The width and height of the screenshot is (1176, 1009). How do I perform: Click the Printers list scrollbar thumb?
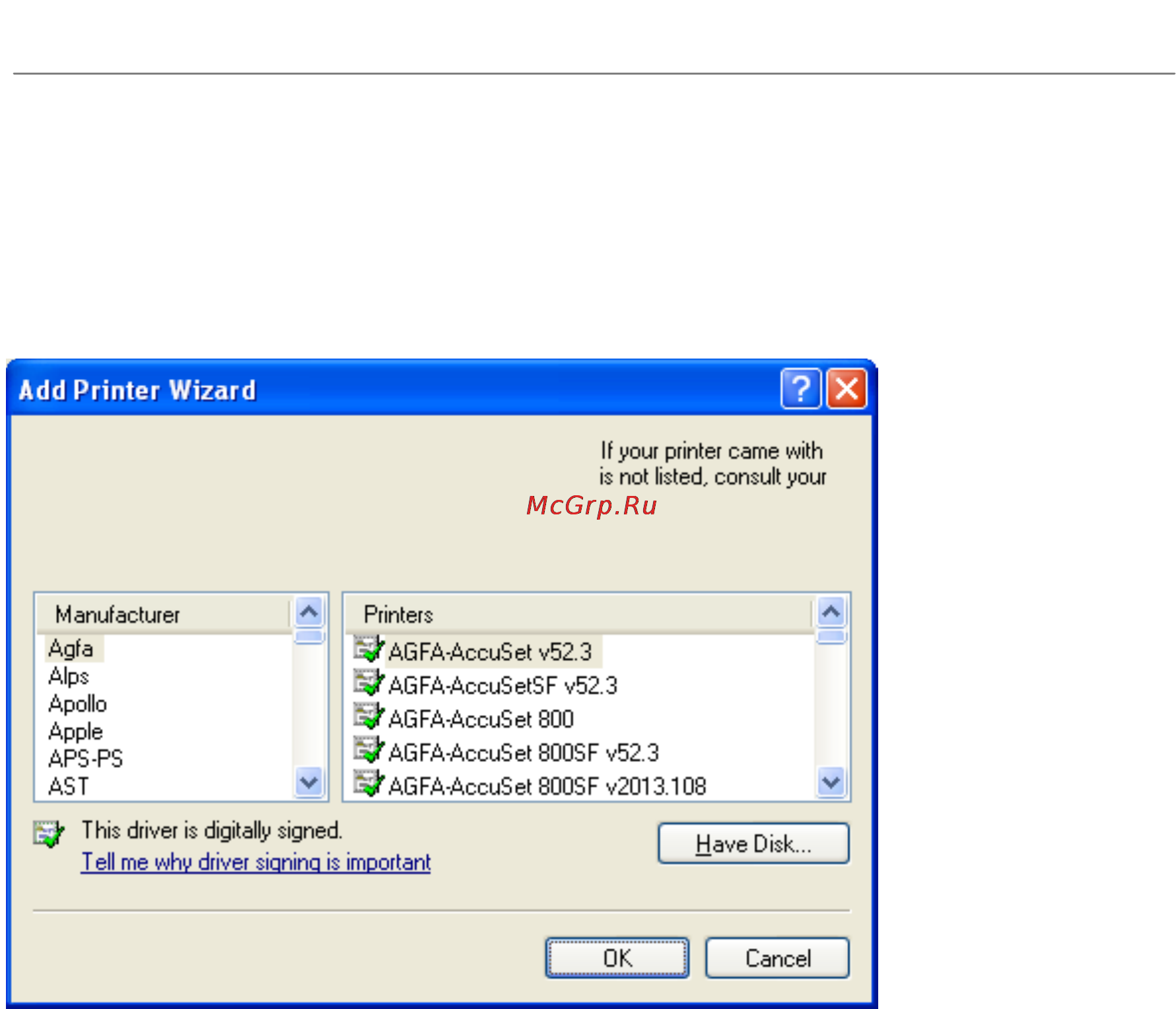coord(831,637)
